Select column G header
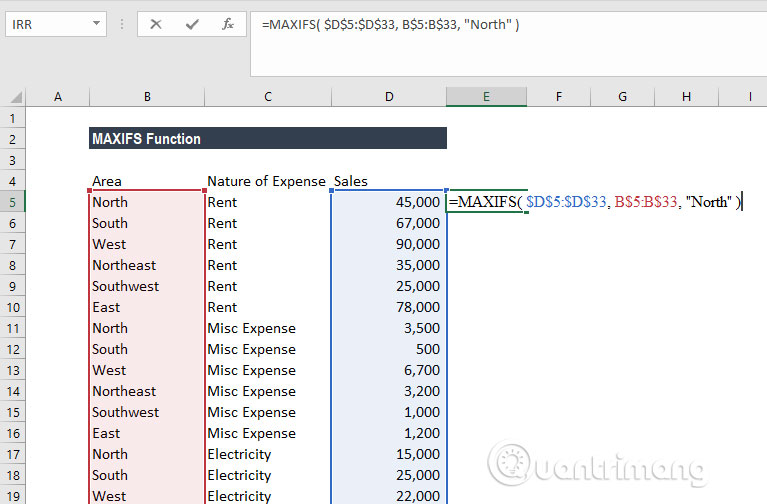Image resolution: width=767 pixels, height=504 pixels. [x=622, y=97]
